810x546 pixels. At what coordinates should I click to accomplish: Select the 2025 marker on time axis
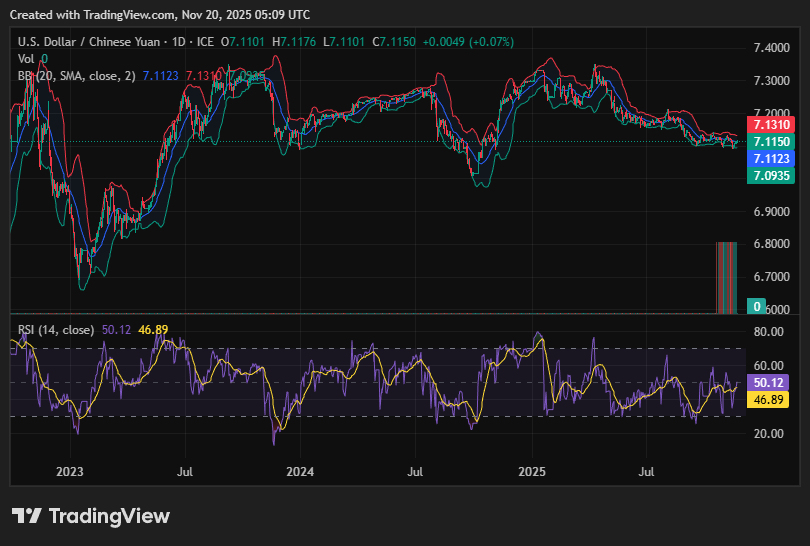click(531, 470)
